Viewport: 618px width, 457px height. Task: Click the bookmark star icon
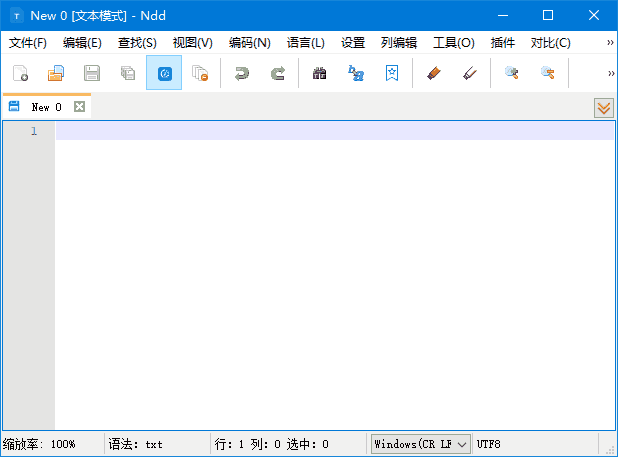pyautogui.click(x=392, y=73)
